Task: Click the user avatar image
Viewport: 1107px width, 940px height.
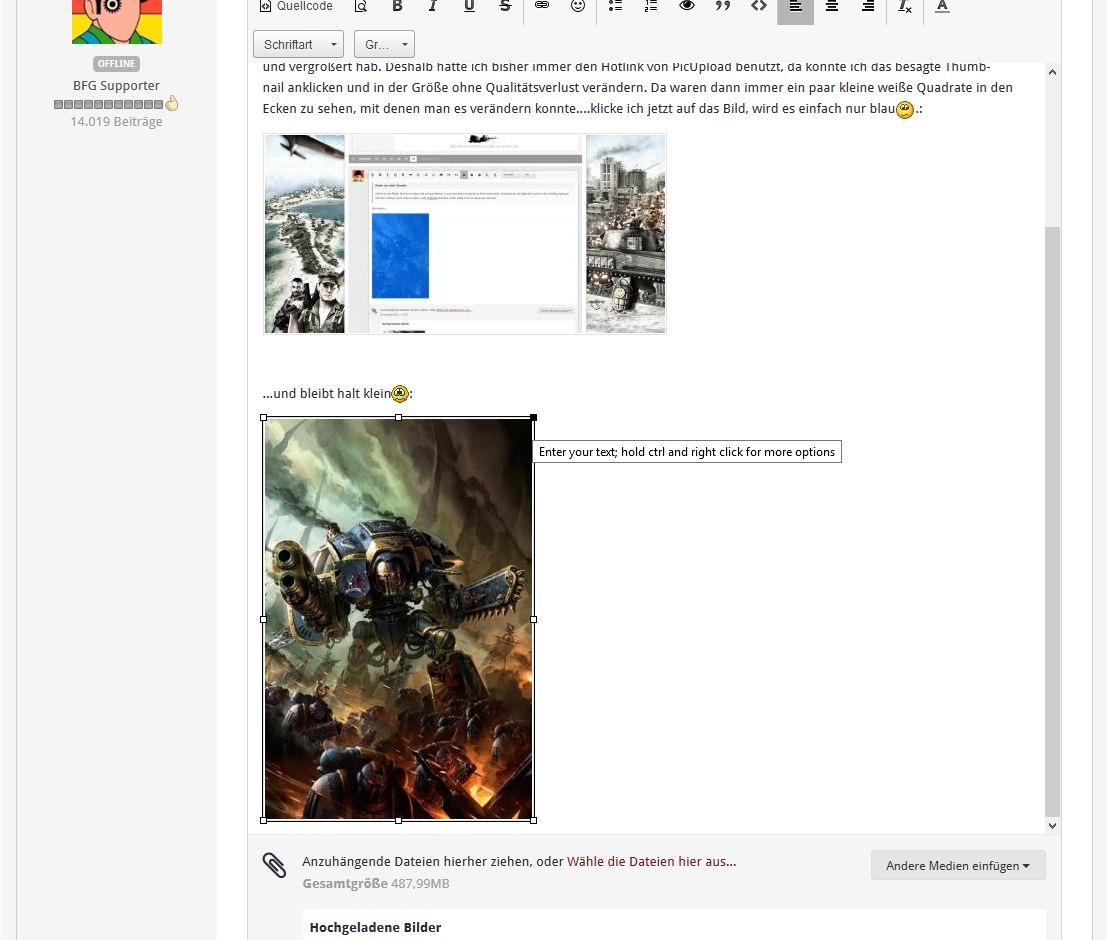Action: coord(117,22)
